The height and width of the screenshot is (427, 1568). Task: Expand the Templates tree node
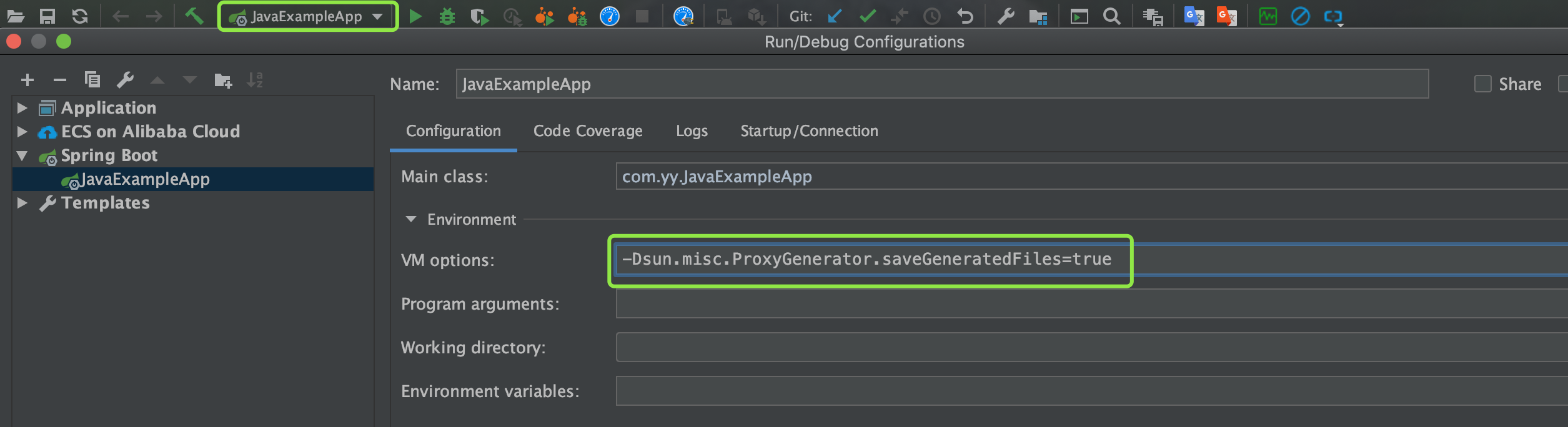pos(22,203)
